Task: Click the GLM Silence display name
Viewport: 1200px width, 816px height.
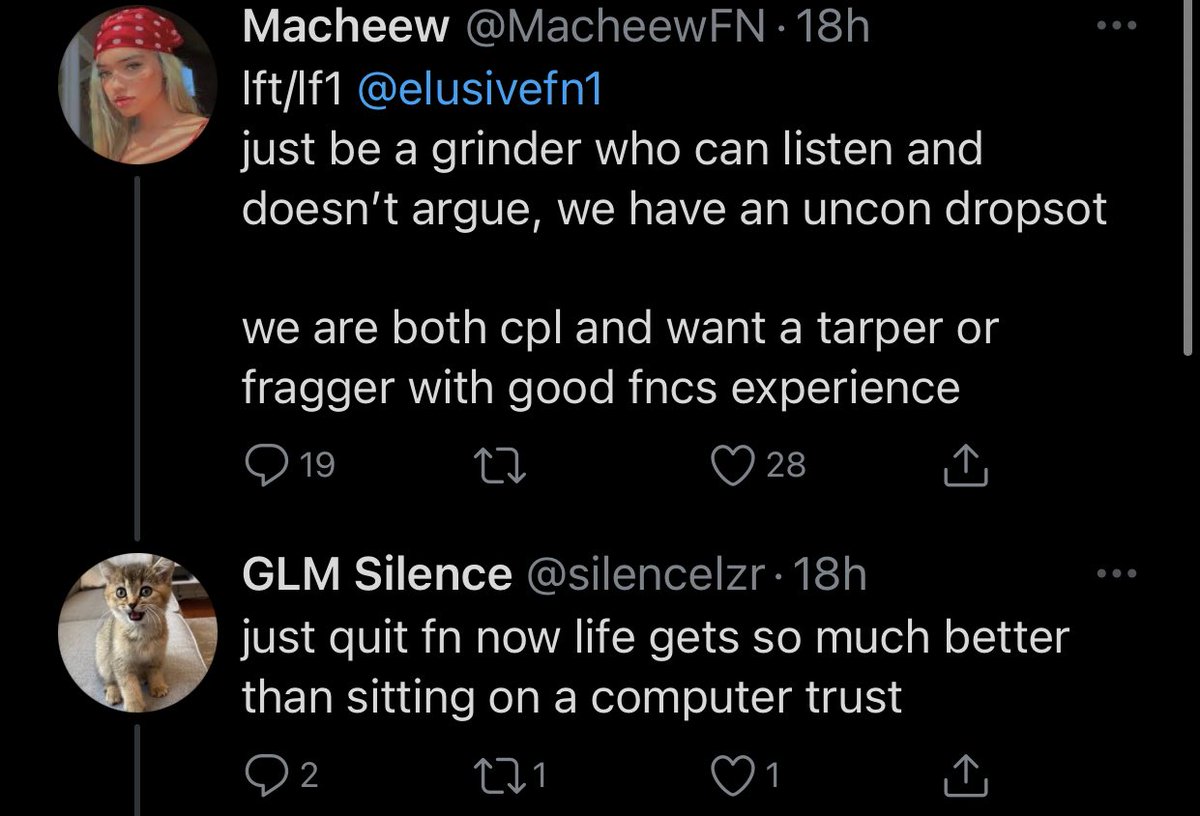Action: (377, 575)
